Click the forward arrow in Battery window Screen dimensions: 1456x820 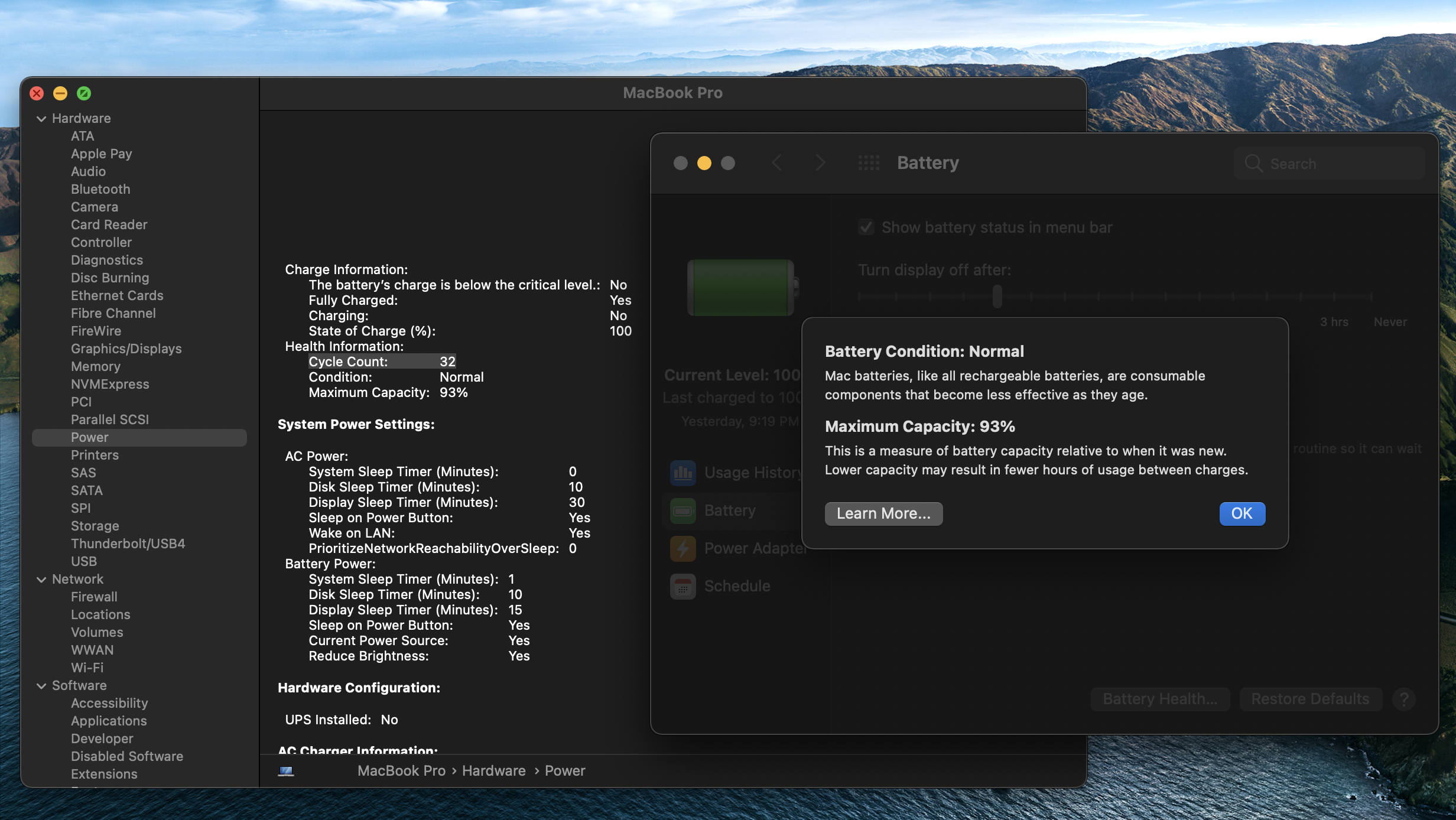[820, 162]
